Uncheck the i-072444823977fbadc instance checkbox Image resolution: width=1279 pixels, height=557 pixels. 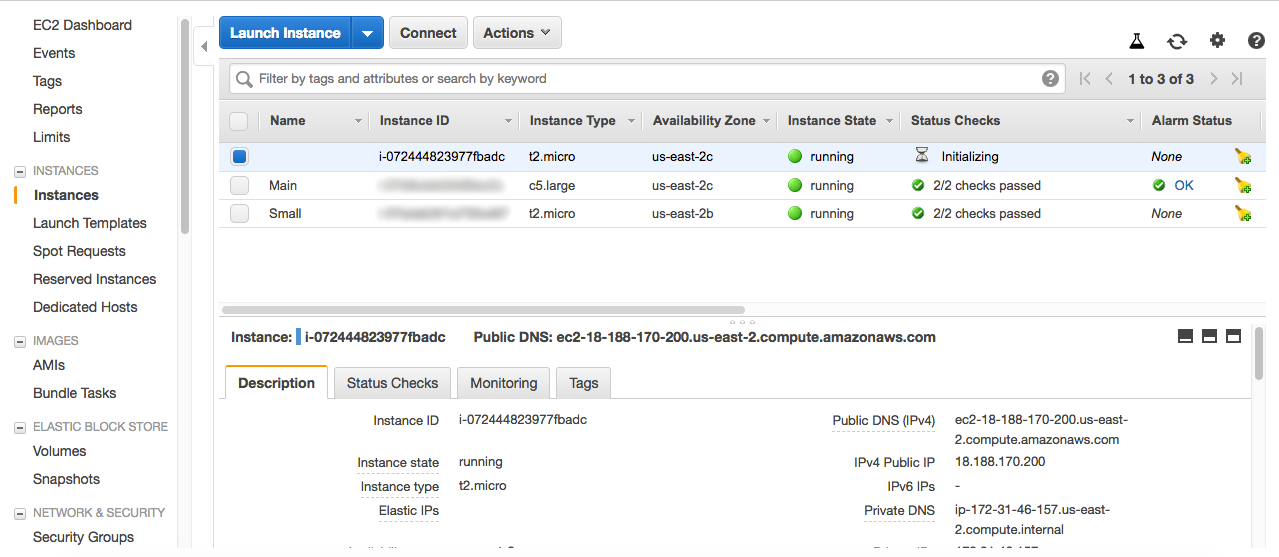239,157
